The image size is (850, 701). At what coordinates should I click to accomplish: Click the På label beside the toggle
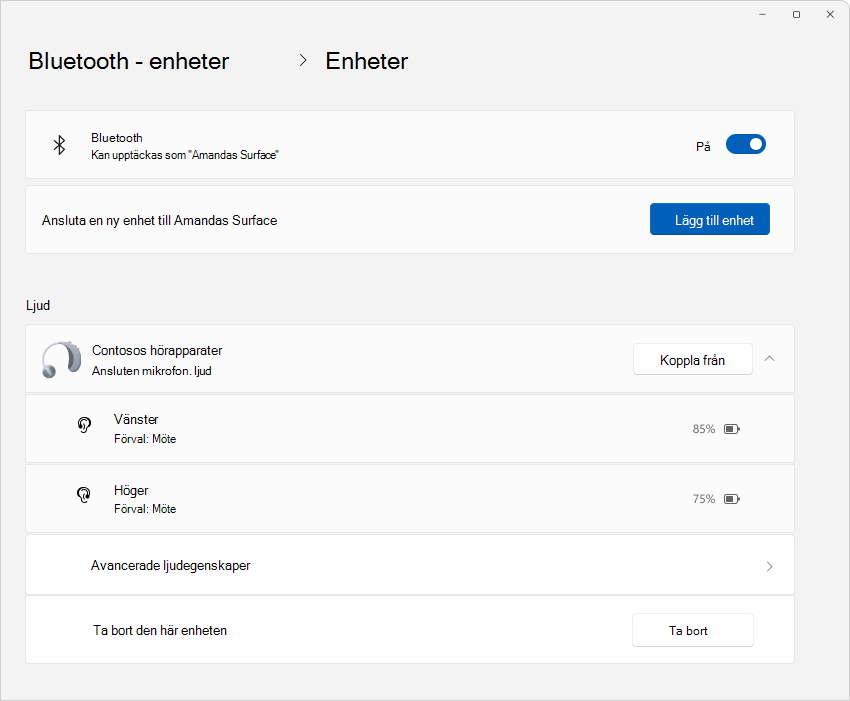tap(703, 146)
